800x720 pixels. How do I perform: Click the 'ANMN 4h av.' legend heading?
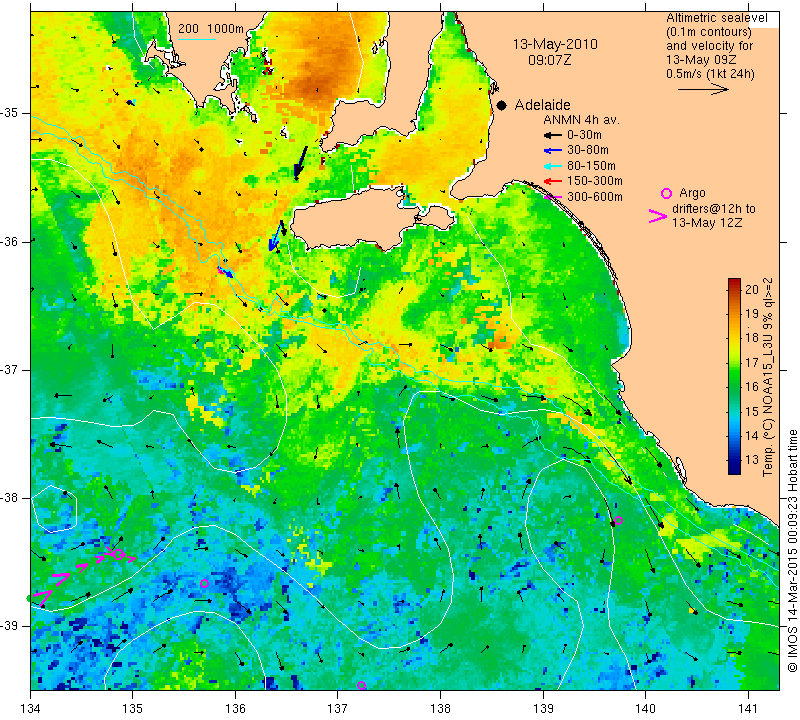tap(581, 120)
